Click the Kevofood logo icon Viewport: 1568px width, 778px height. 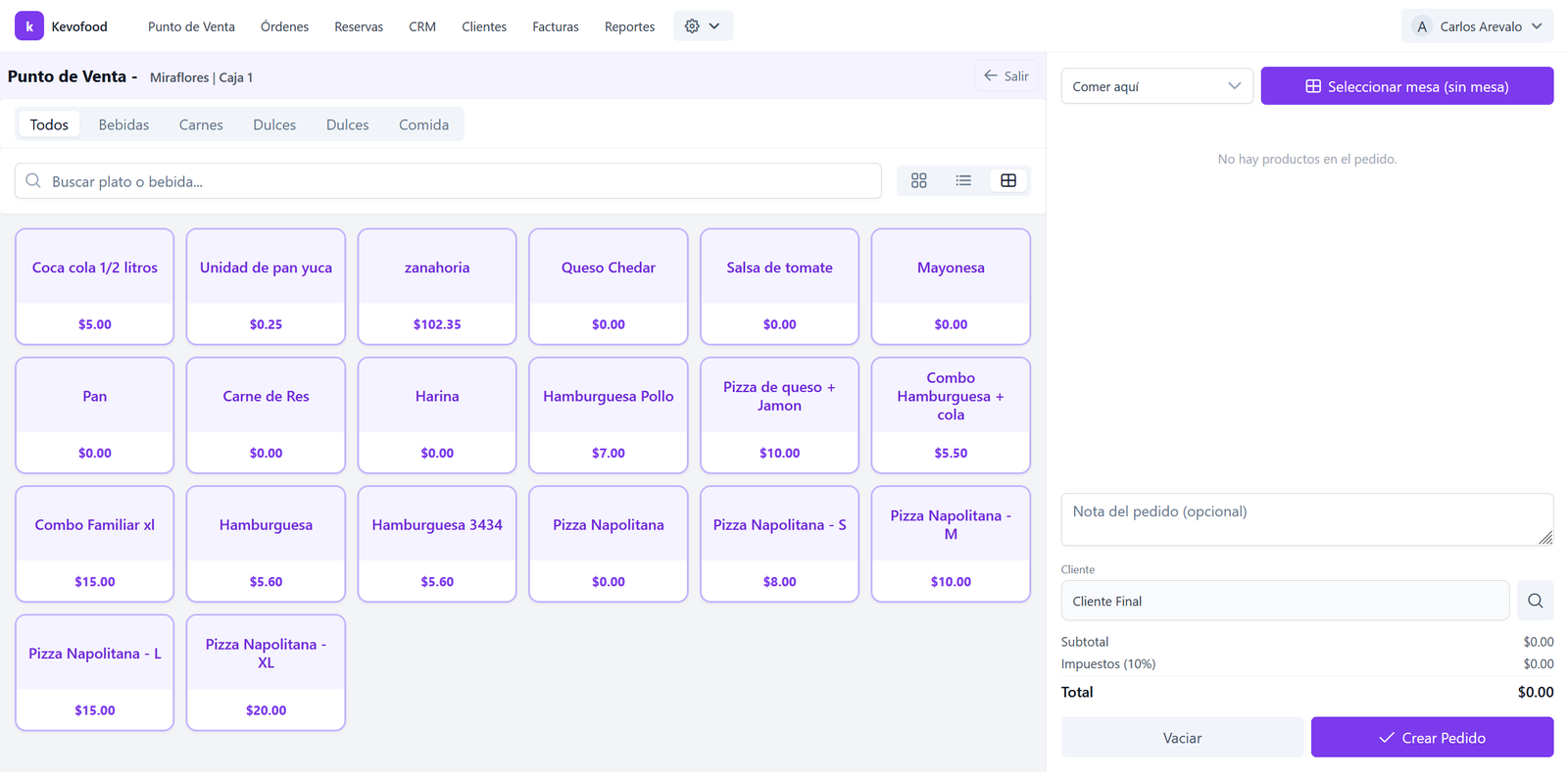[28, 26]
